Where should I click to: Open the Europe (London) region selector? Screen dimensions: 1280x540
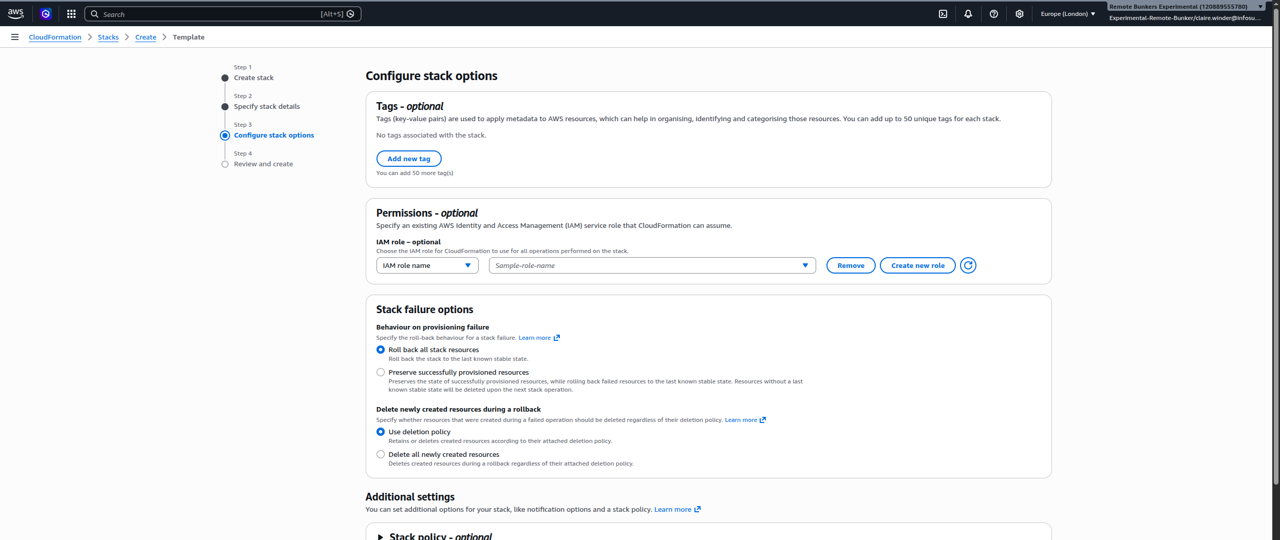tap(1068, 14)
